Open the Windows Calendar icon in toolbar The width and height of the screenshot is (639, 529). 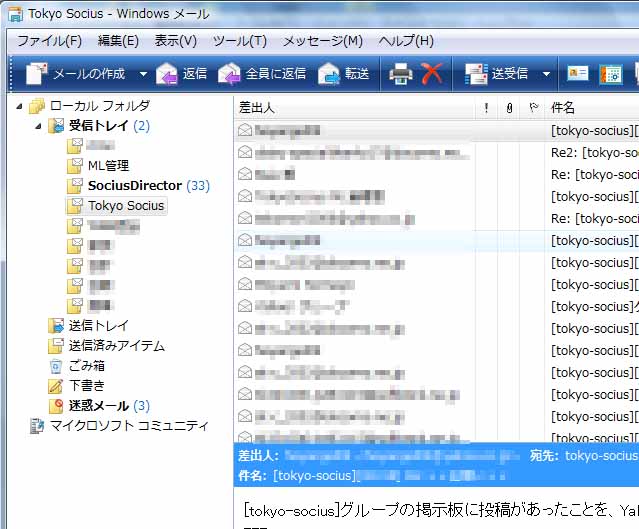(x=611, y=75)
